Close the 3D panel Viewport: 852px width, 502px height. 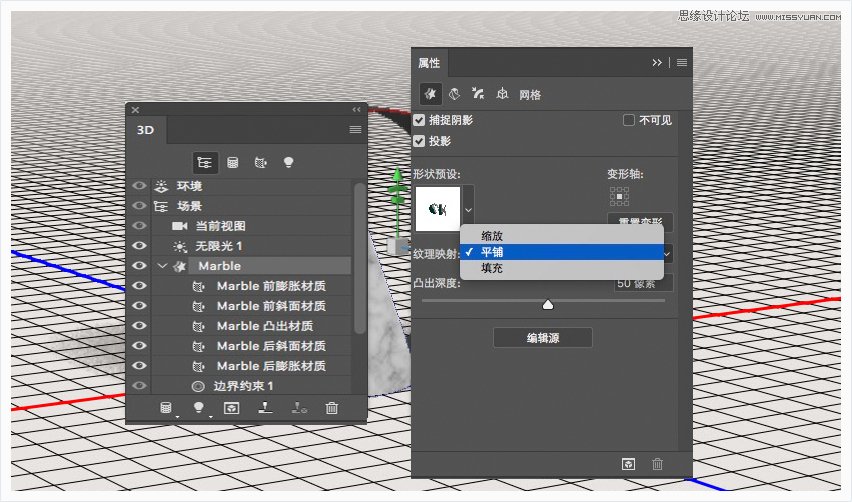point(135,110)
